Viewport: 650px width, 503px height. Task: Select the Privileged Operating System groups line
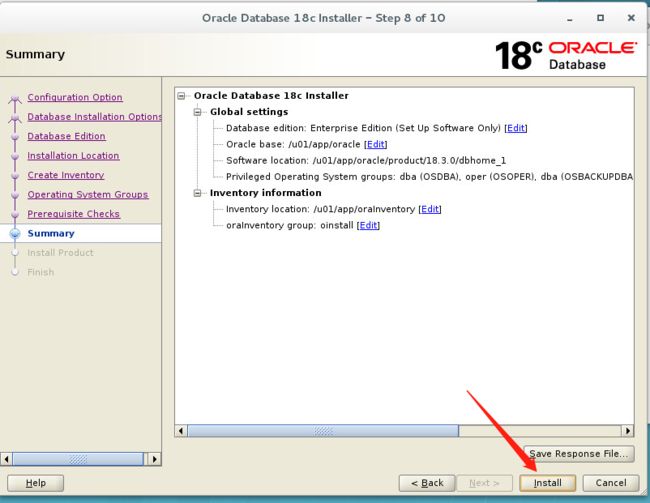pyautogui.click(x=429, y=177)
